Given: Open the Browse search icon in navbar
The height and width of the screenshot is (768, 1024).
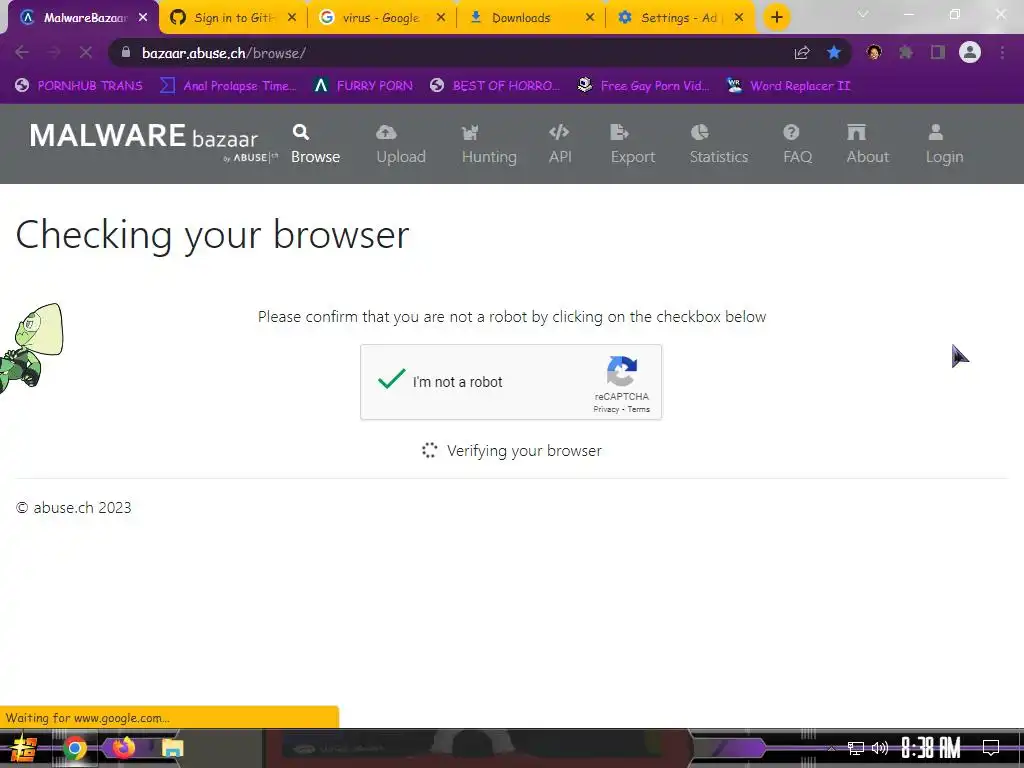Looking at the screenshot, I should (x=300, y=133).
